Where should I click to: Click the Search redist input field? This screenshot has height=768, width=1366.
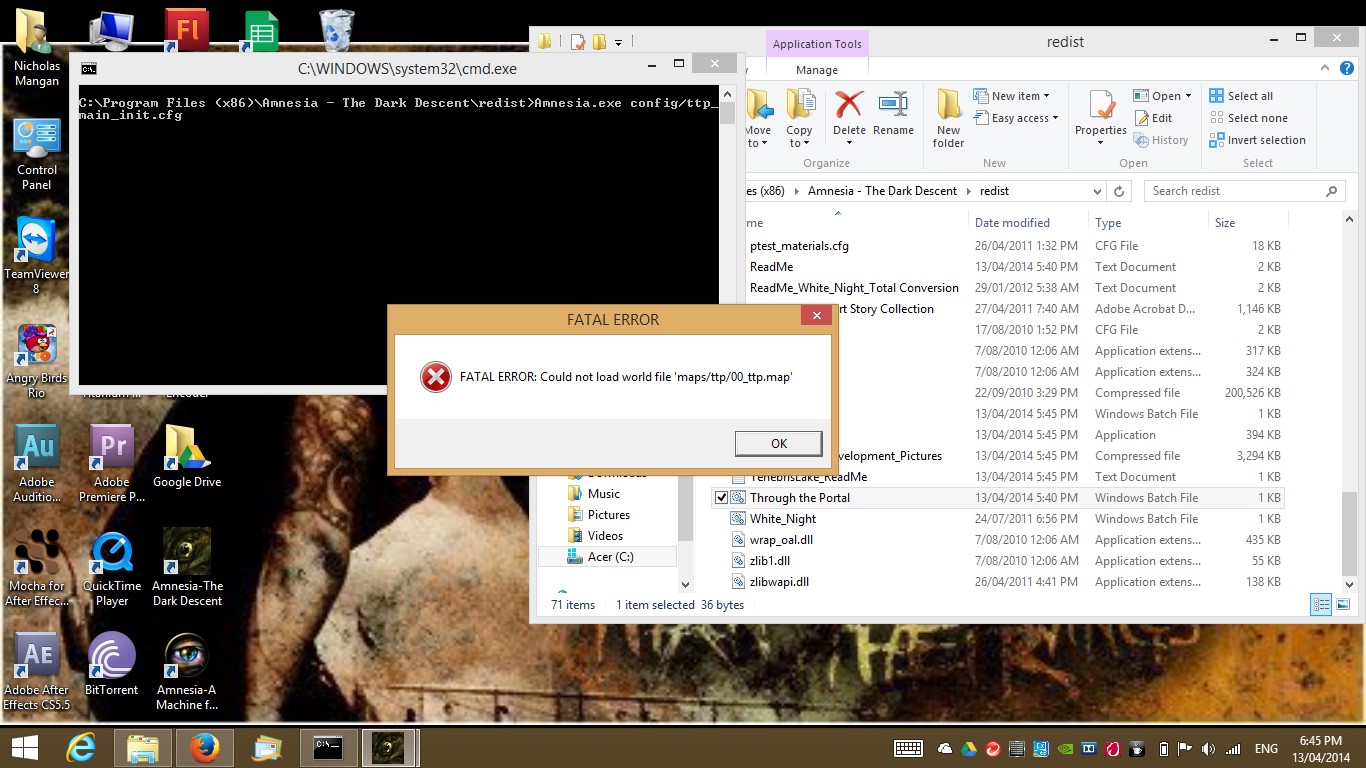pos(1244,191)
